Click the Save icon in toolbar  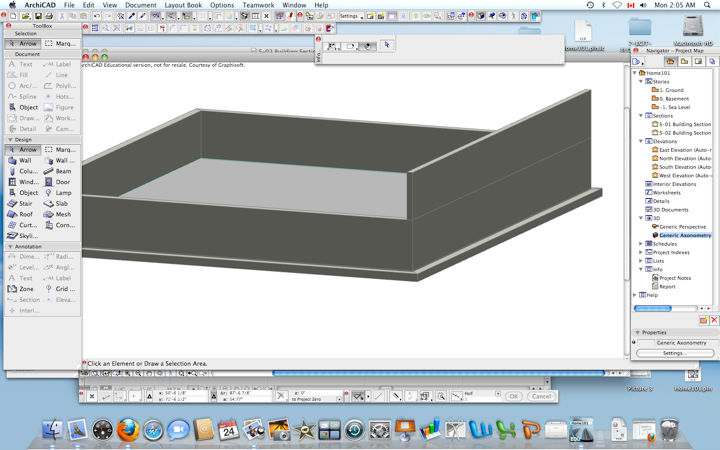(x=38, y=16)
